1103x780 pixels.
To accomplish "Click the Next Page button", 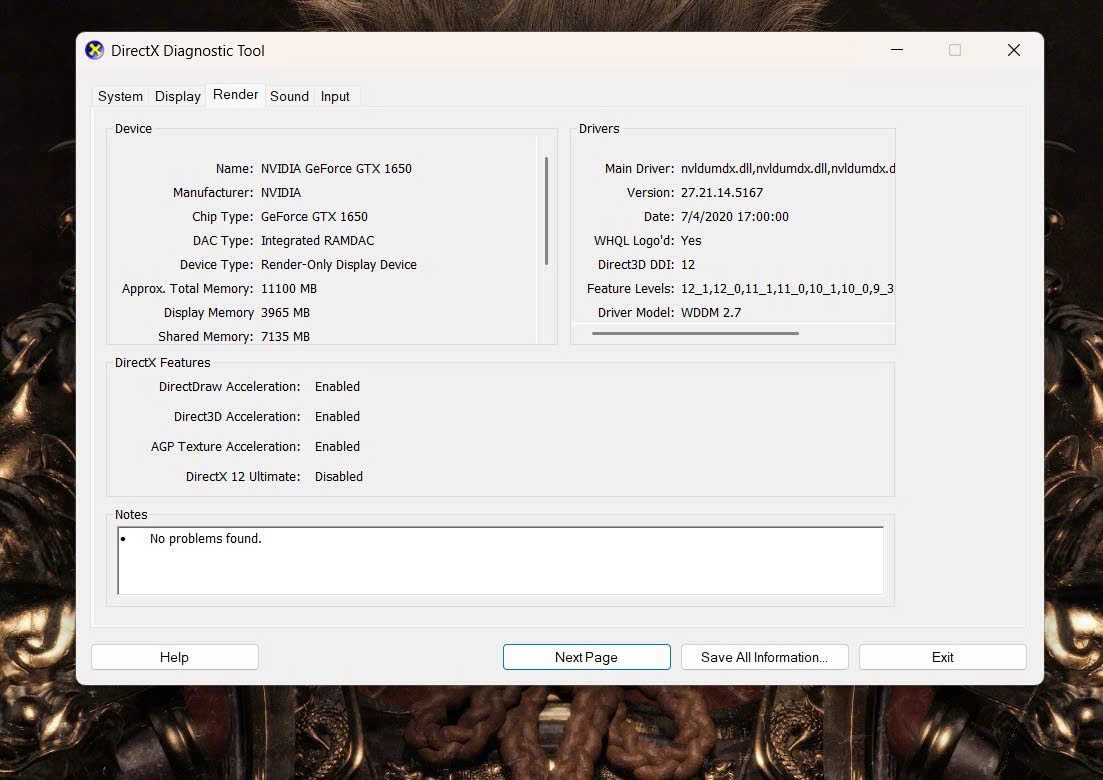I will [586, 657].
